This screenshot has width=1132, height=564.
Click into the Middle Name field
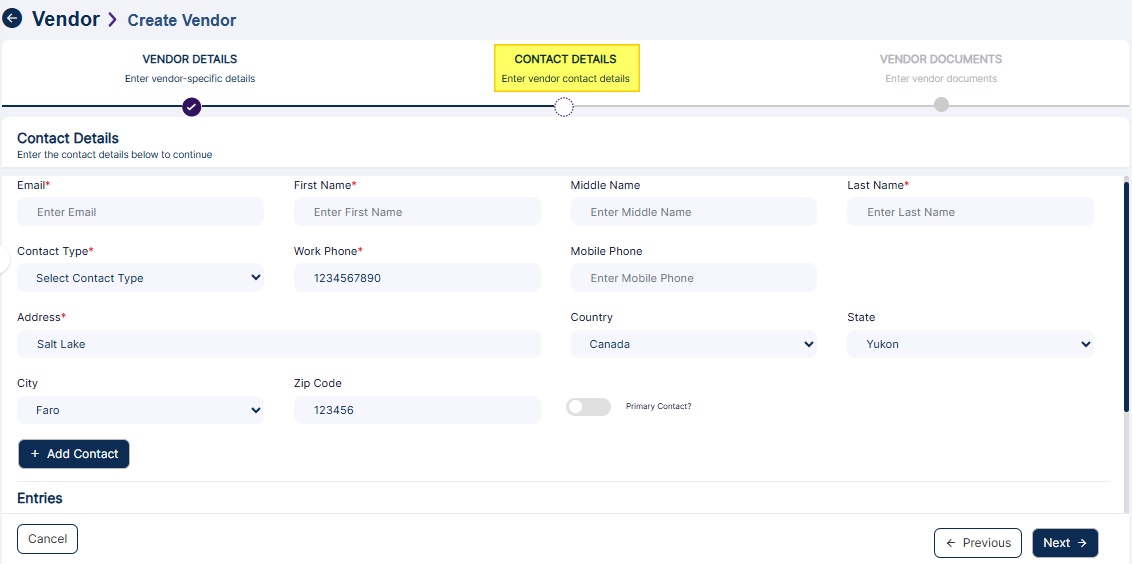coord(694,212)
